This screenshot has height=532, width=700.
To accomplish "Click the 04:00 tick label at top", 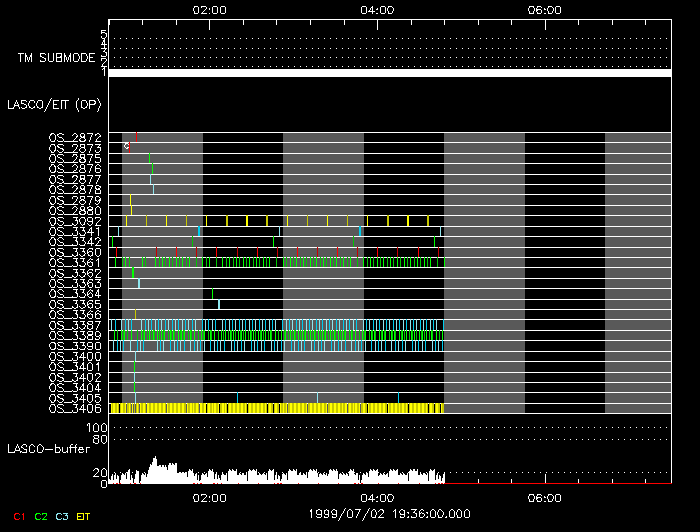I will pyautogui.click(x=376, y=10).
